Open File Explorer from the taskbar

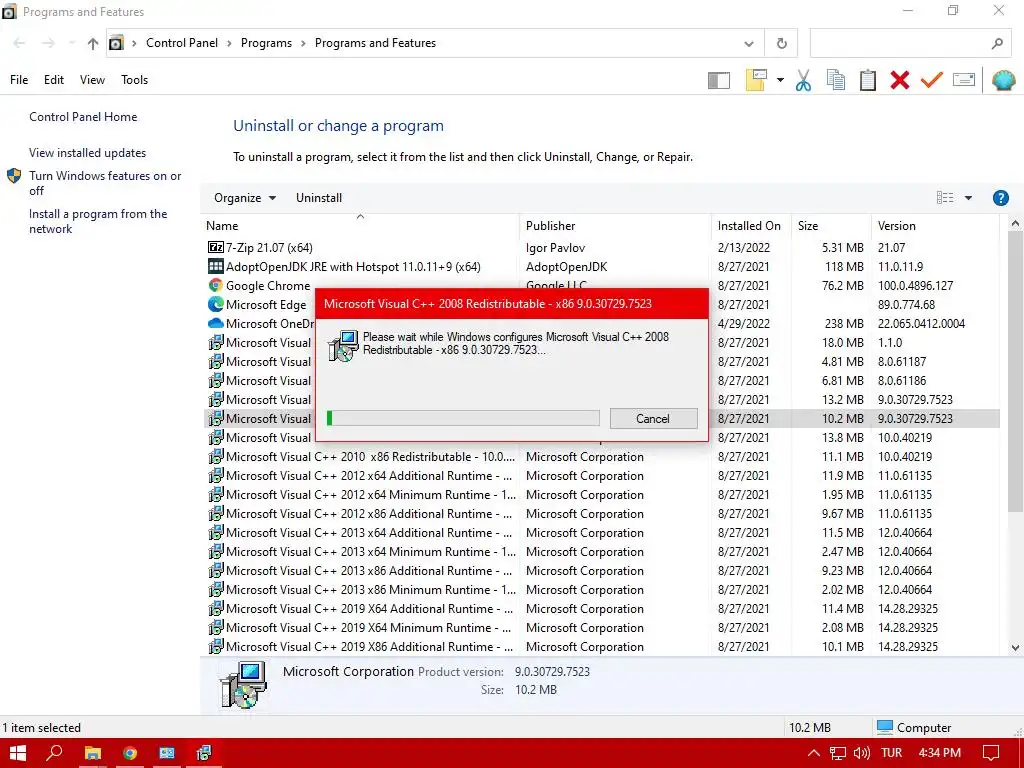click(x=92, y=753)
